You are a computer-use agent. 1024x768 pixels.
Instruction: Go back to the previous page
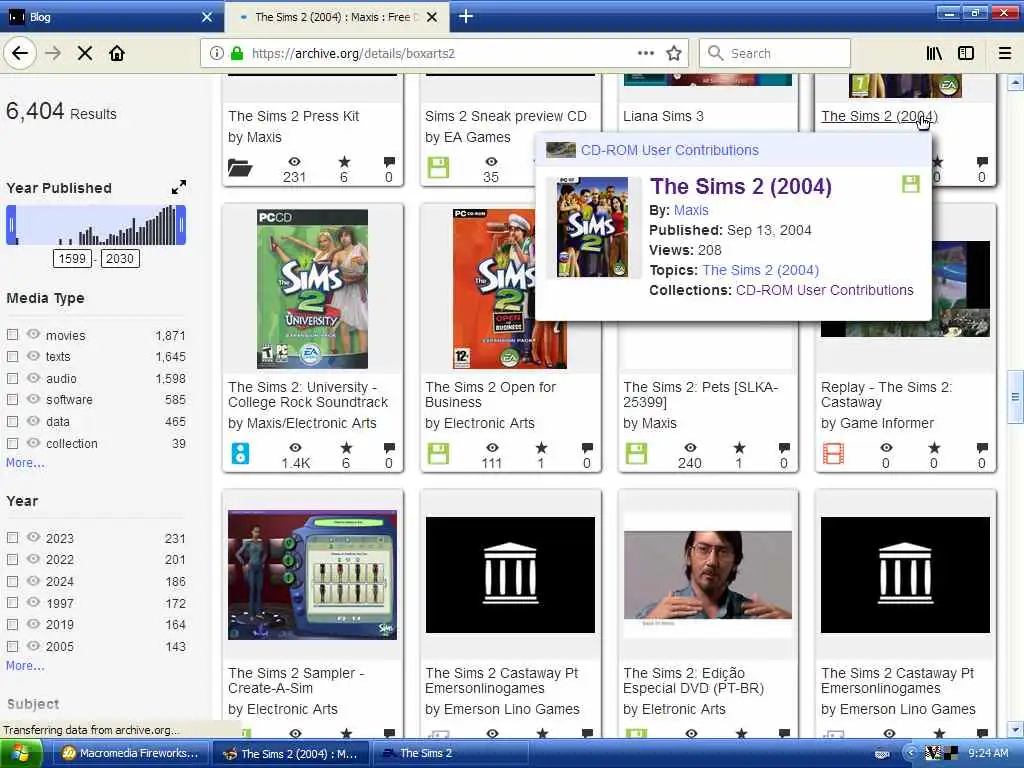[x=20, y=53]
